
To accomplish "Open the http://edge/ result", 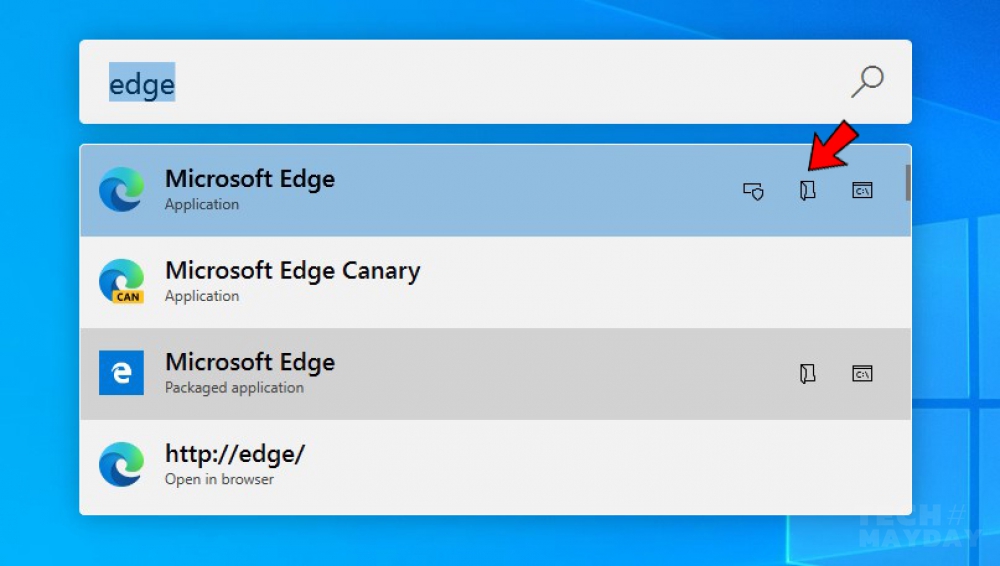I will [496, 466].
